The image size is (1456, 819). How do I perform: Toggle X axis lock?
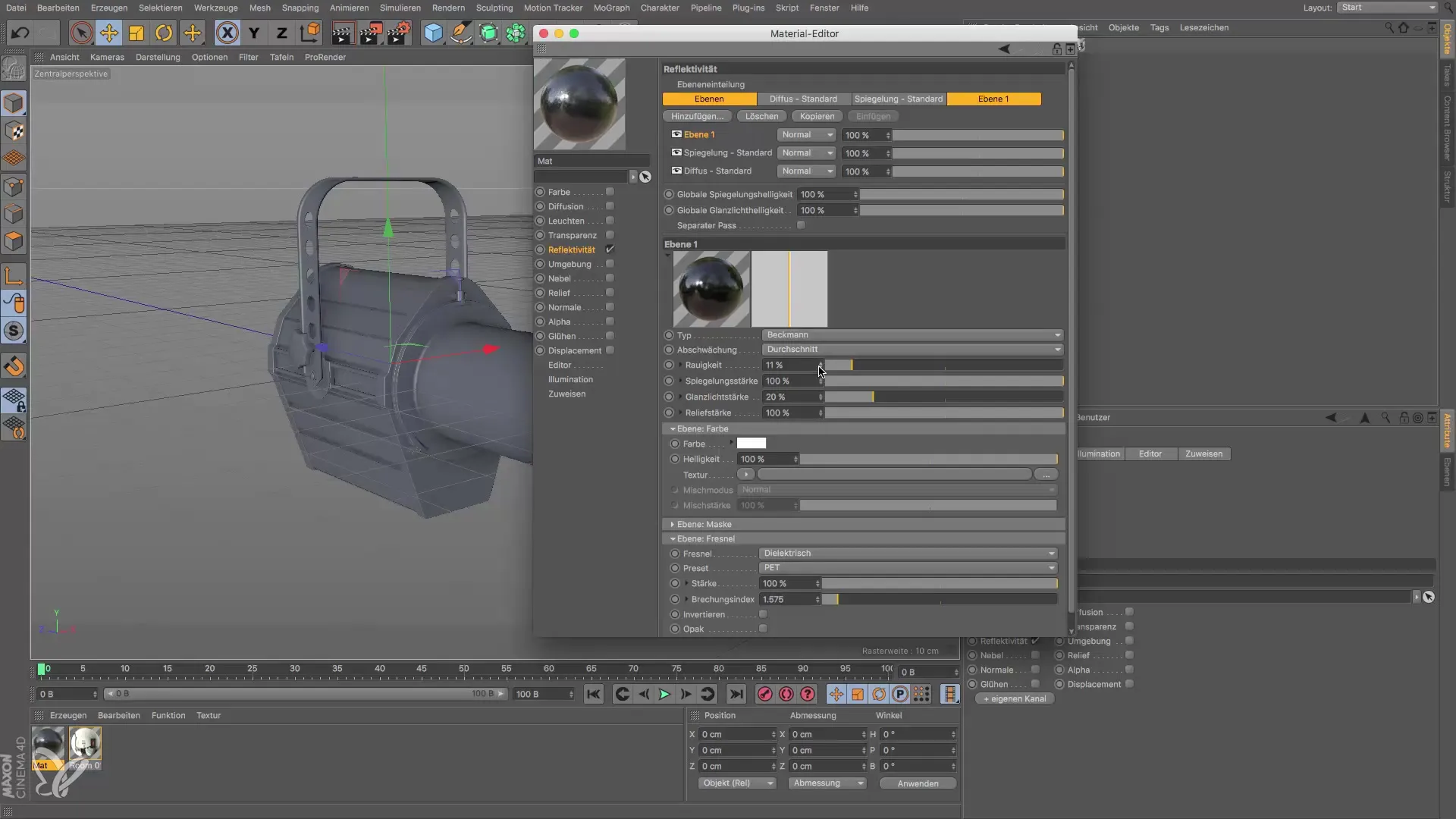227,33
